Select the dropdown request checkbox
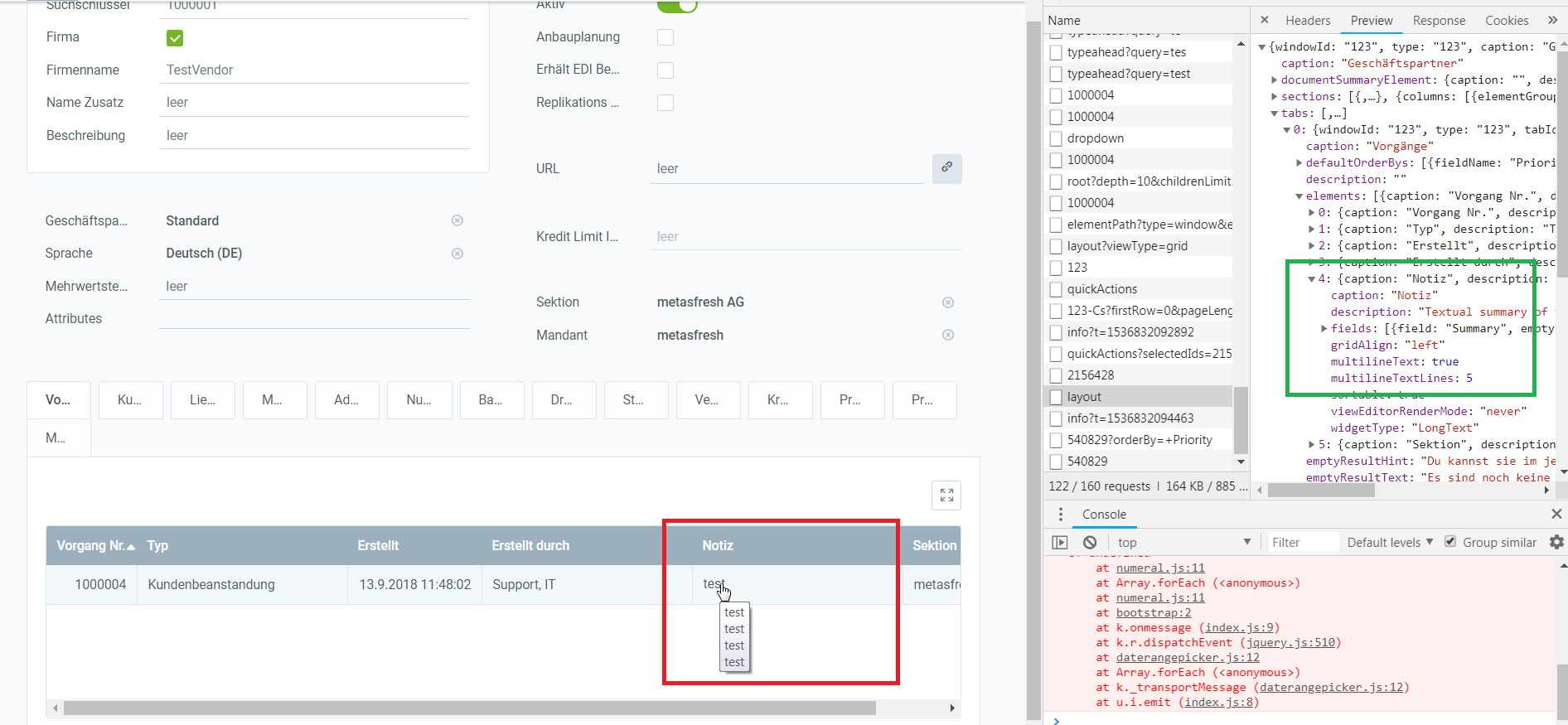The height and width of the screenshot is (725, 1568). point(1056,138)
